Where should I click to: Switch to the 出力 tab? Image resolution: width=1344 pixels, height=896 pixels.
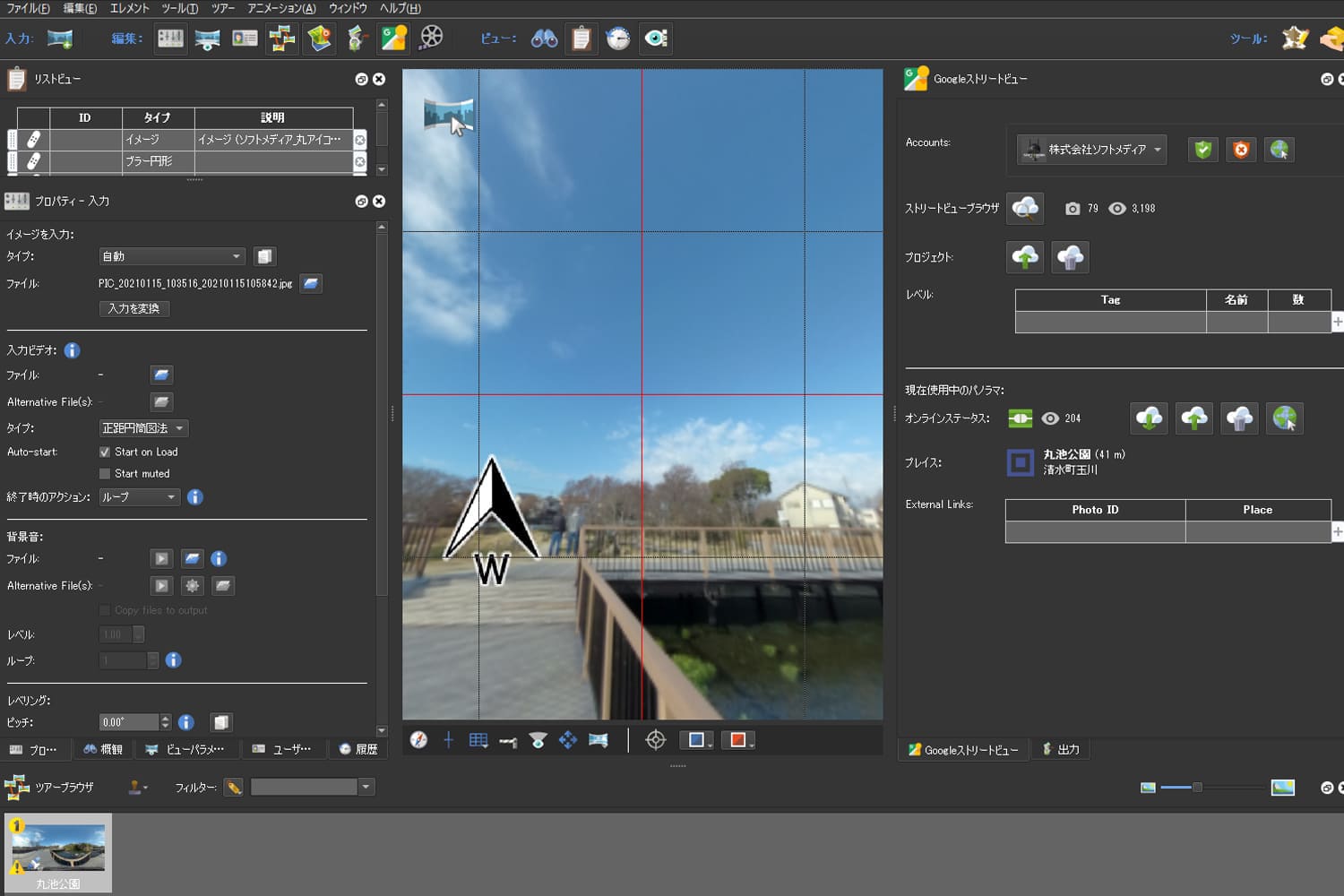(x=1061, y=749)
